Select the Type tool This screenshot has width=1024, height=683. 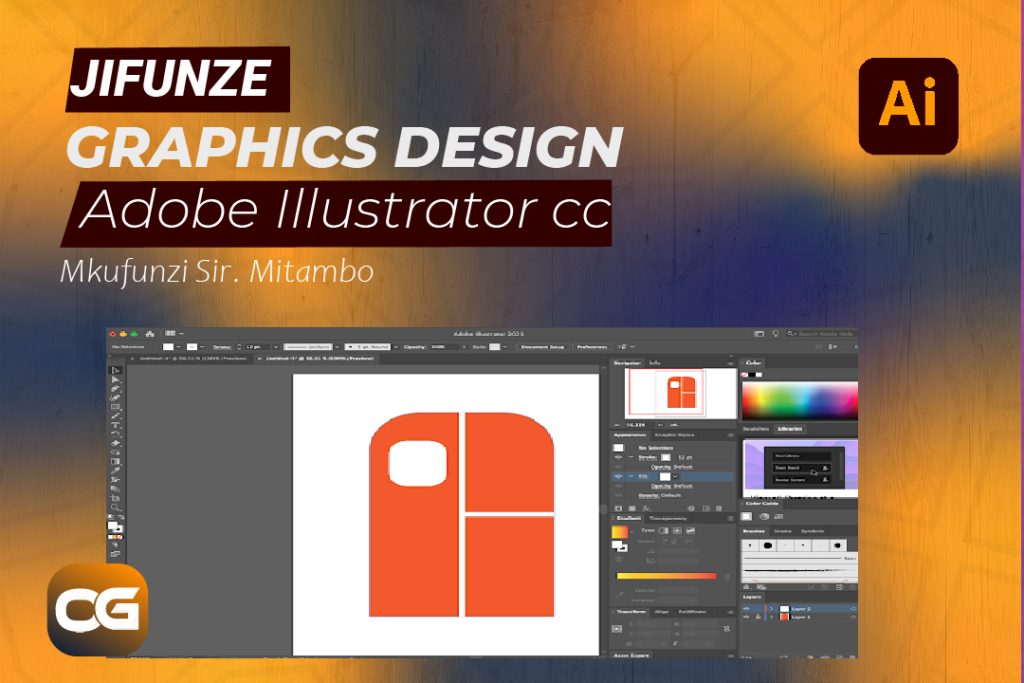pos(116,425)
